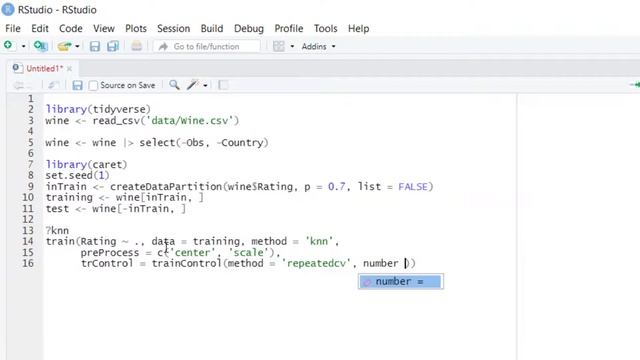
Task: Open the Debug menu
Action: pyautogui.click(x=249, y=29)
